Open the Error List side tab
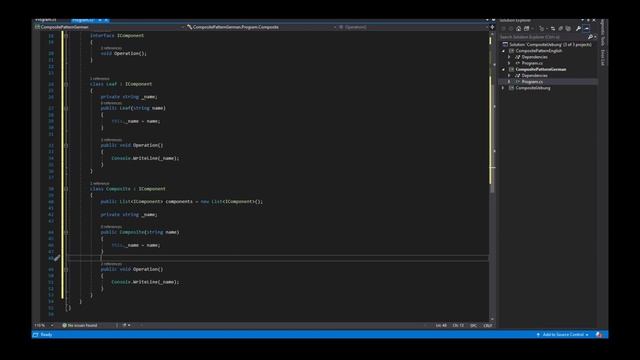 (x=602, y=58)
